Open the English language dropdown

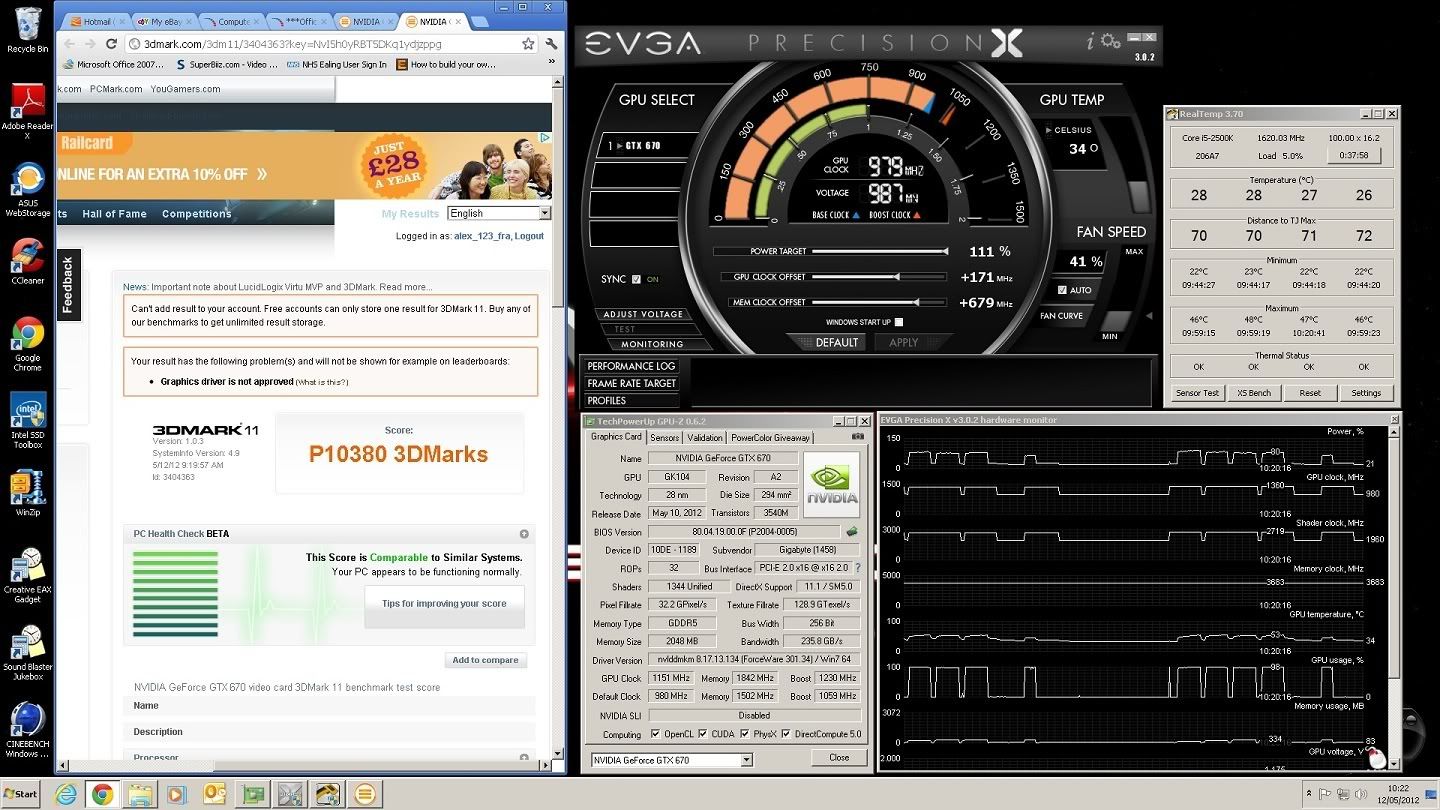tap(498, 213)
